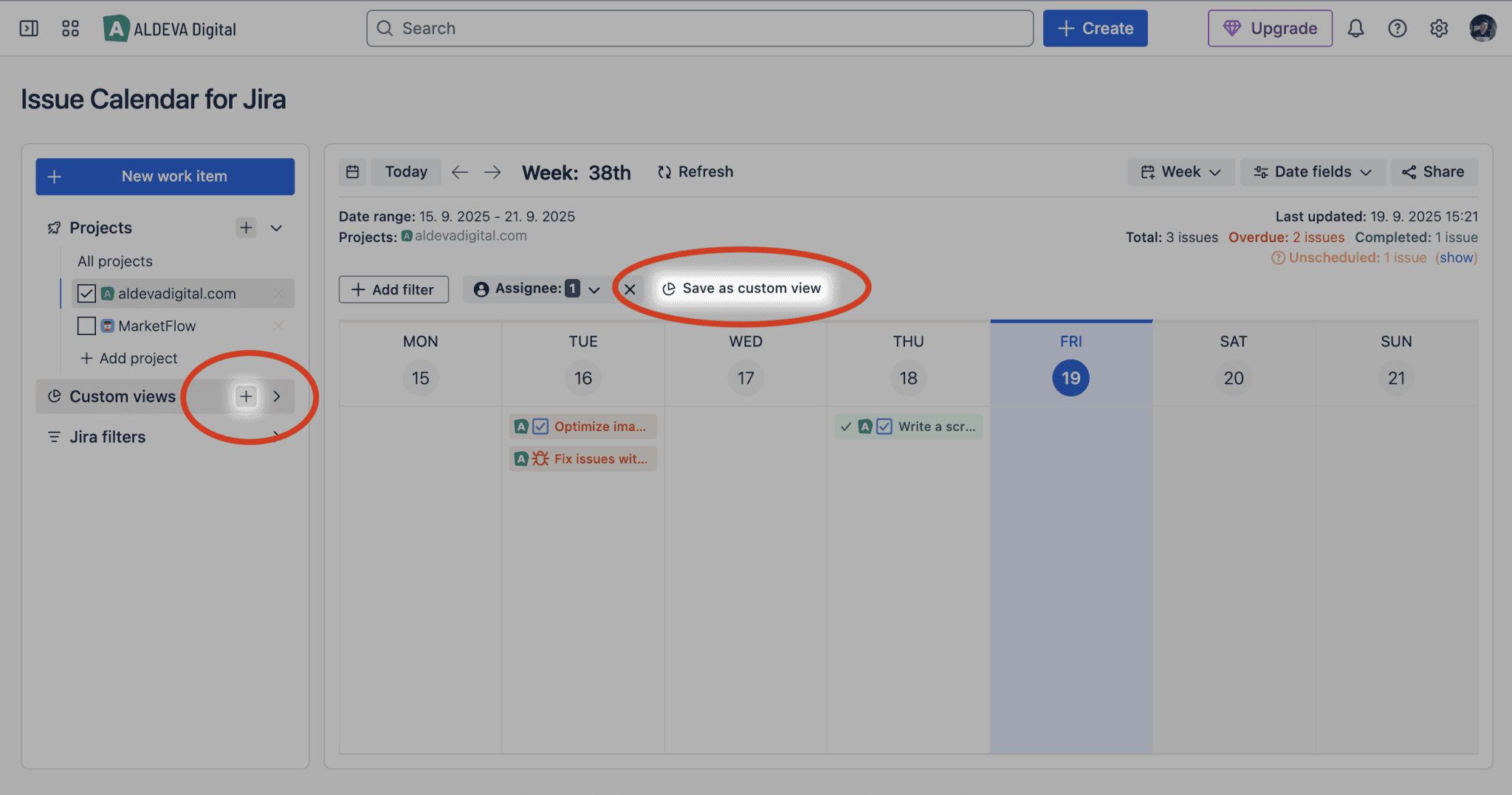Expand Custom views chevron
This screenshot has height=795, width=1512.
(277, 396)
